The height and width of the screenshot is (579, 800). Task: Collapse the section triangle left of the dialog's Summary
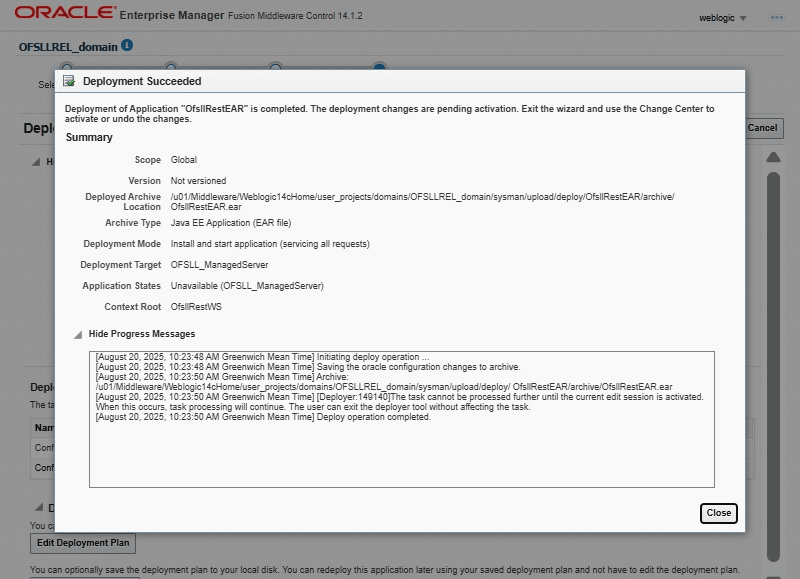click(37, 161)
